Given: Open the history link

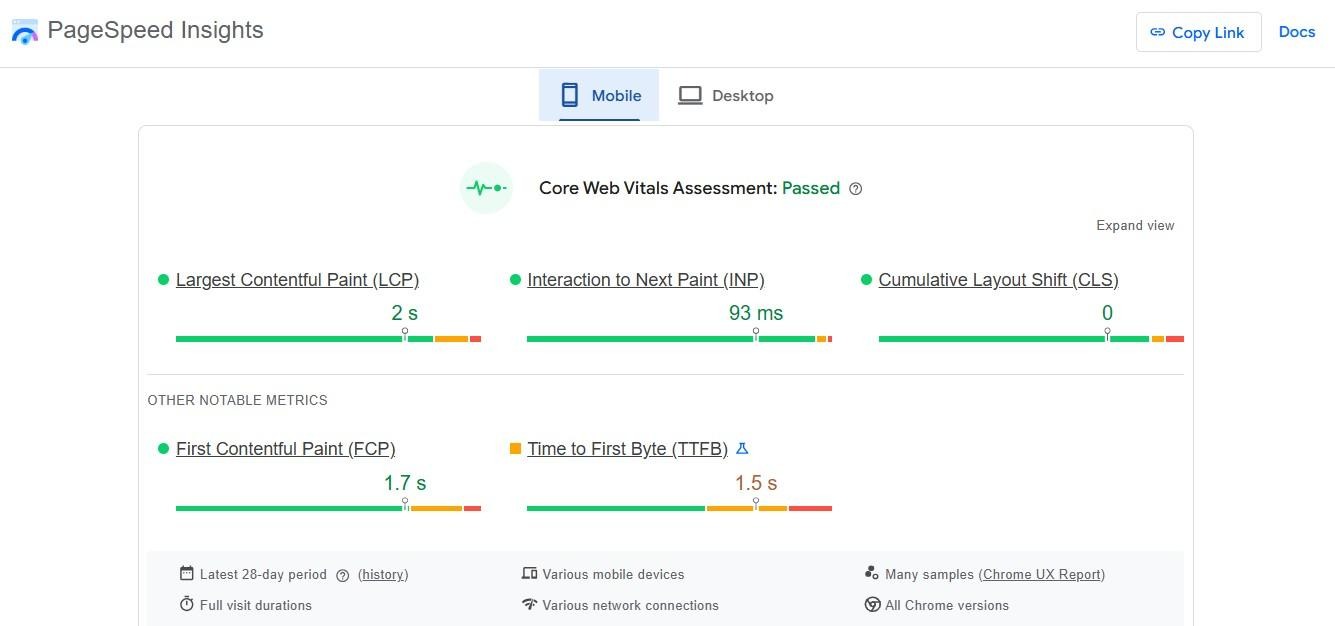Looking at the screenshot, I should click(x=383, y=575).
